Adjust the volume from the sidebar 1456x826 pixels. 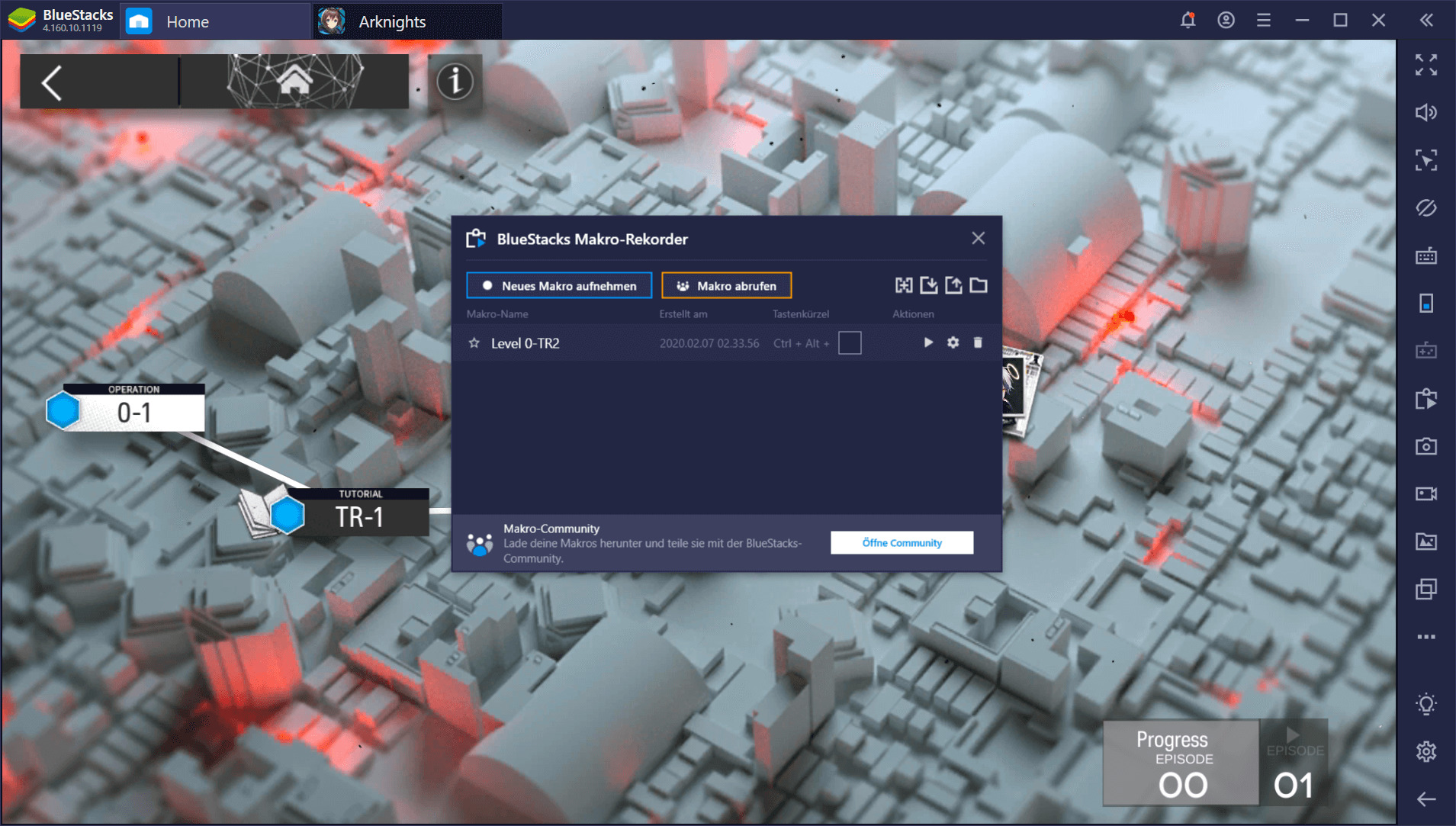click(1426, 113)
